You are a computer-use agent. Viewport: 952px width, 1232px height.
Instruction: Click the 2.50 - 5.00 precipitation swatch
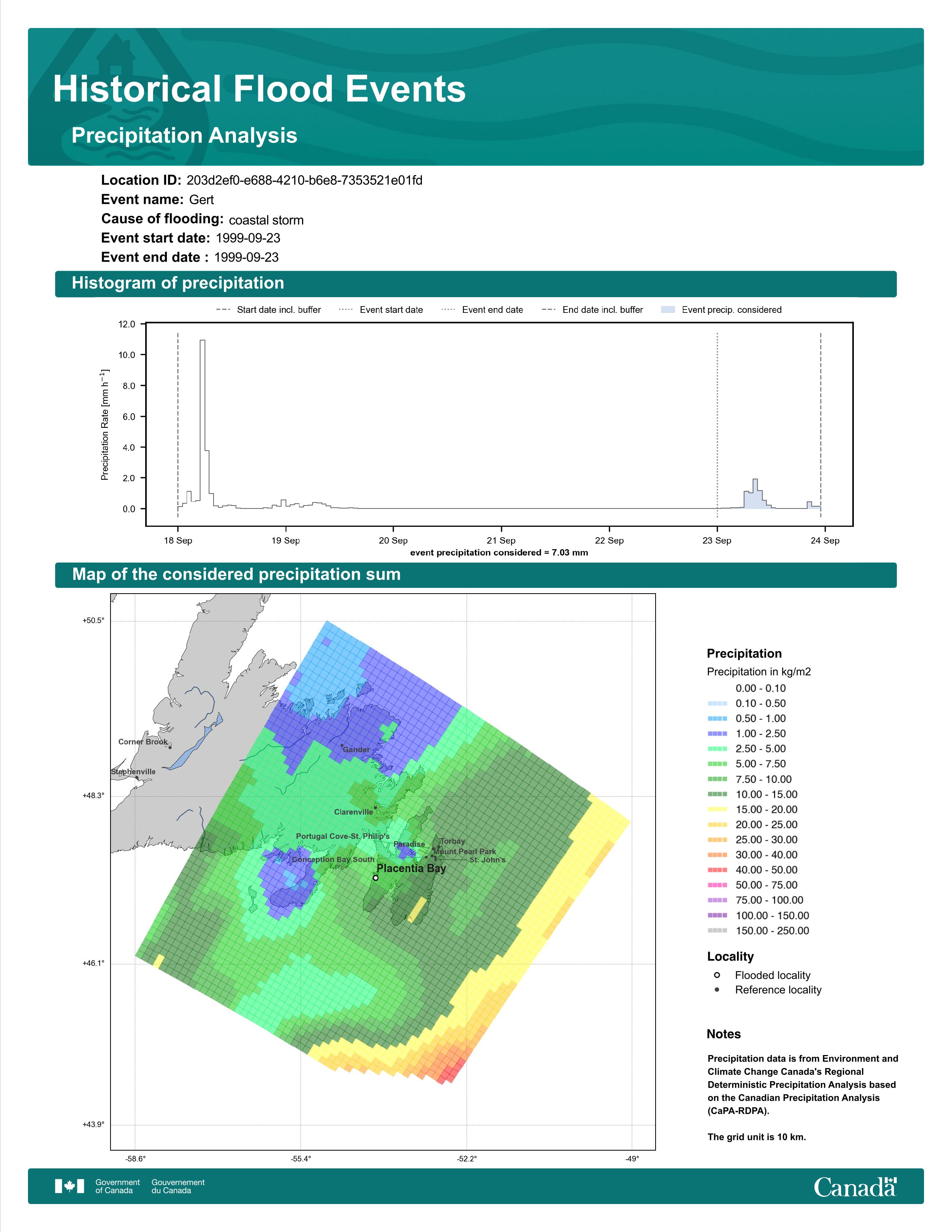point(718,749)
